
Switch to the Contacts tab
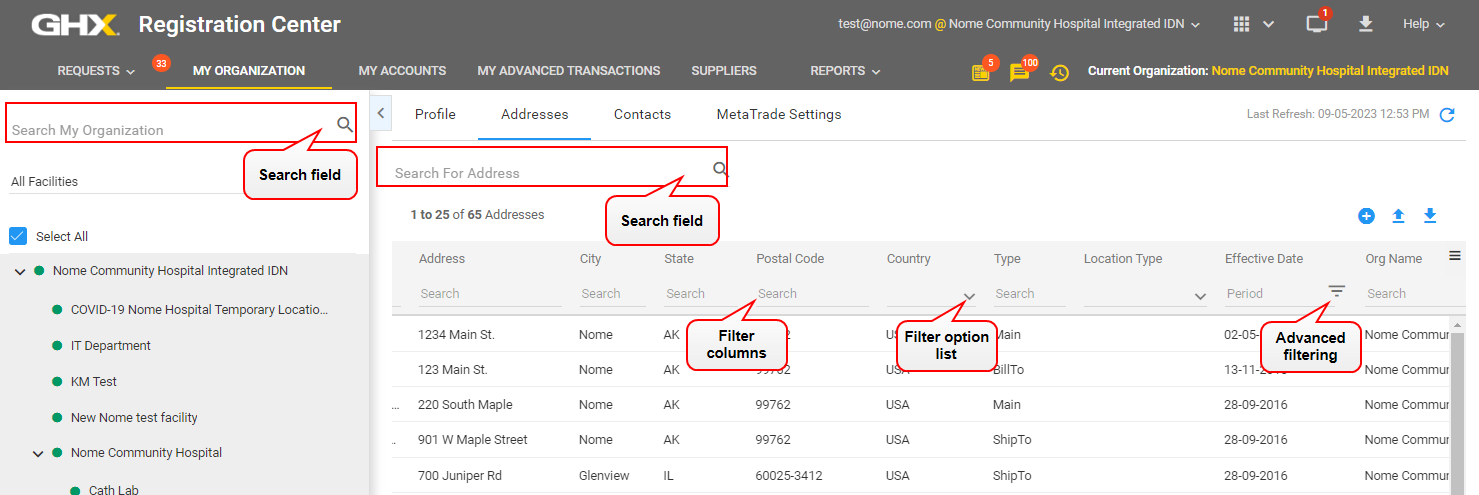tap(642, 114)
